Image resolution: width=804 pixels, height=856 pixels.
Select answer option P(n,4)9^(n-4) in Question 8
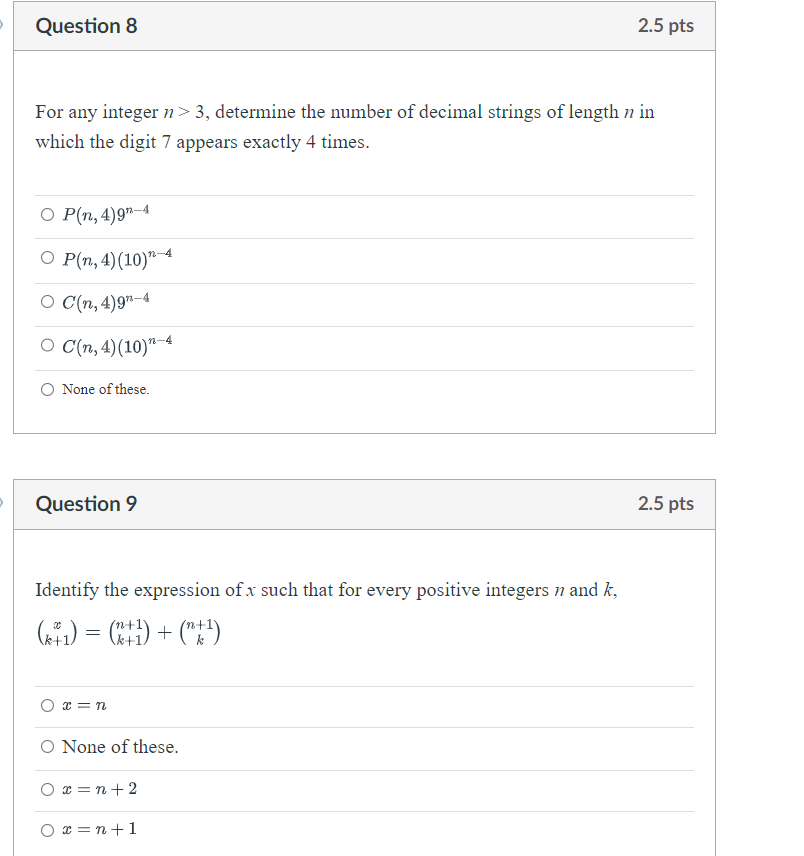[x=47, y=213]
